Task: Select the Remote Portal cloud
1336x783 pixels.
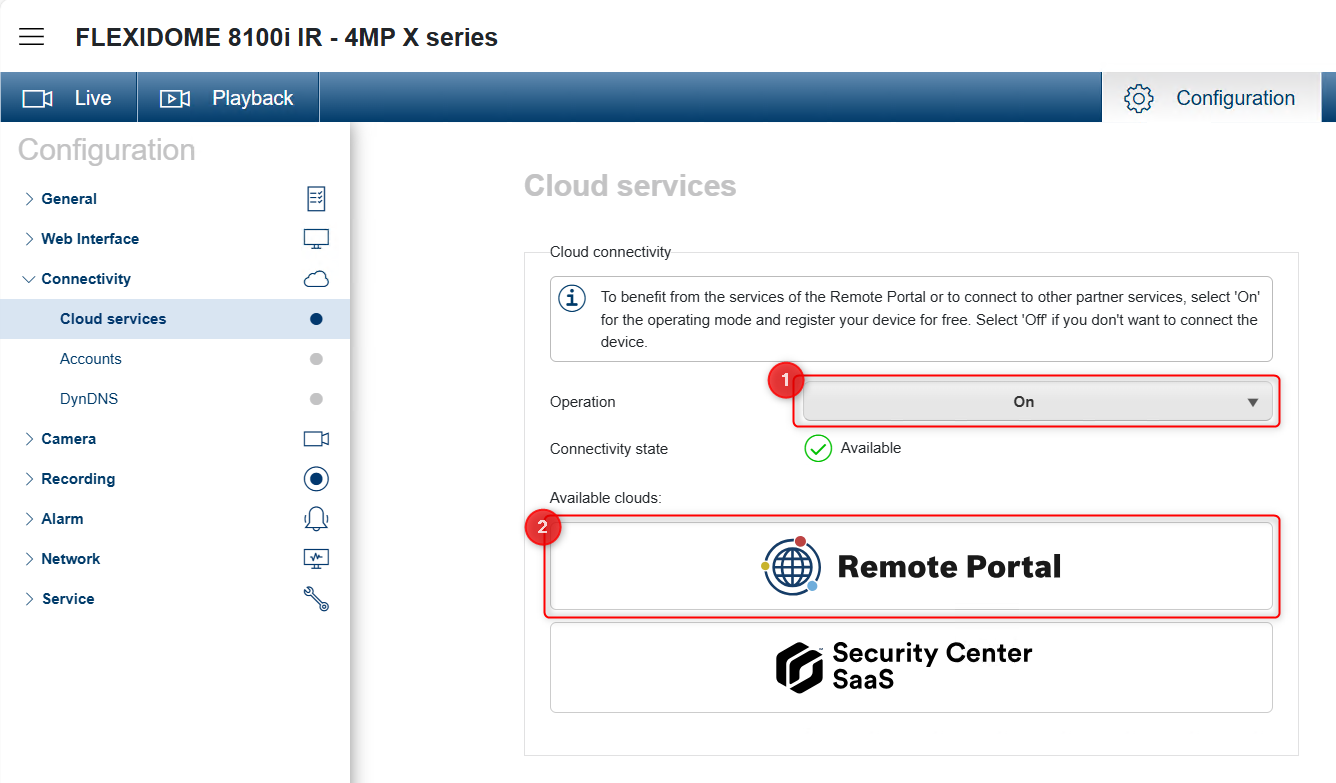Action: [x=911, y=567]
